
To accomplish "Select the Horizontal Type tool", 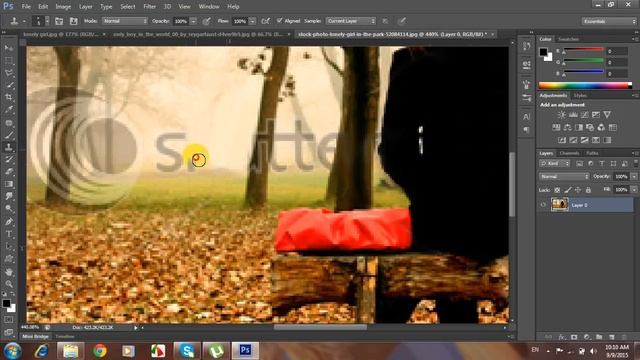I will [x=9, y=234].
